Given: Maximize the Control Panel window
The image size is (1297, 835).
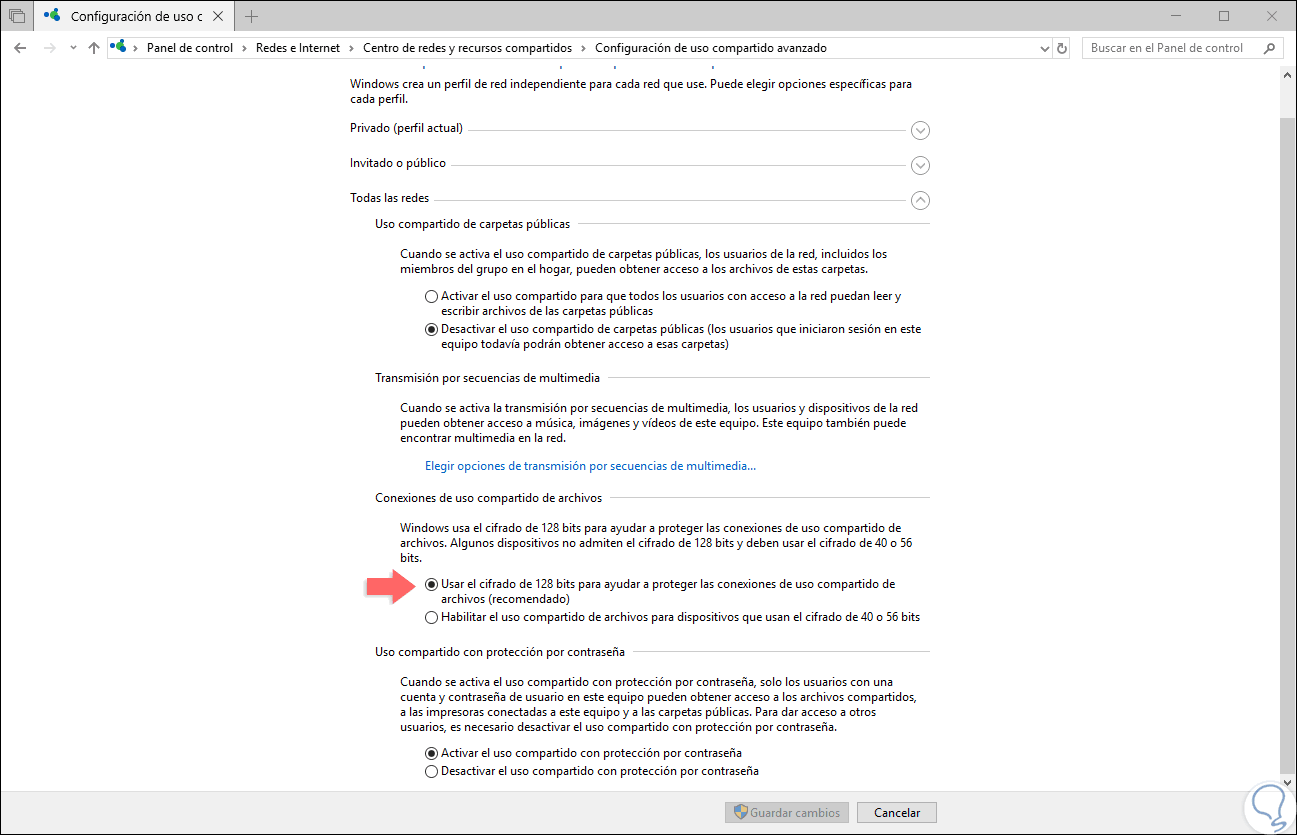Looking at the screenshot, I should tap(1224, 16).
